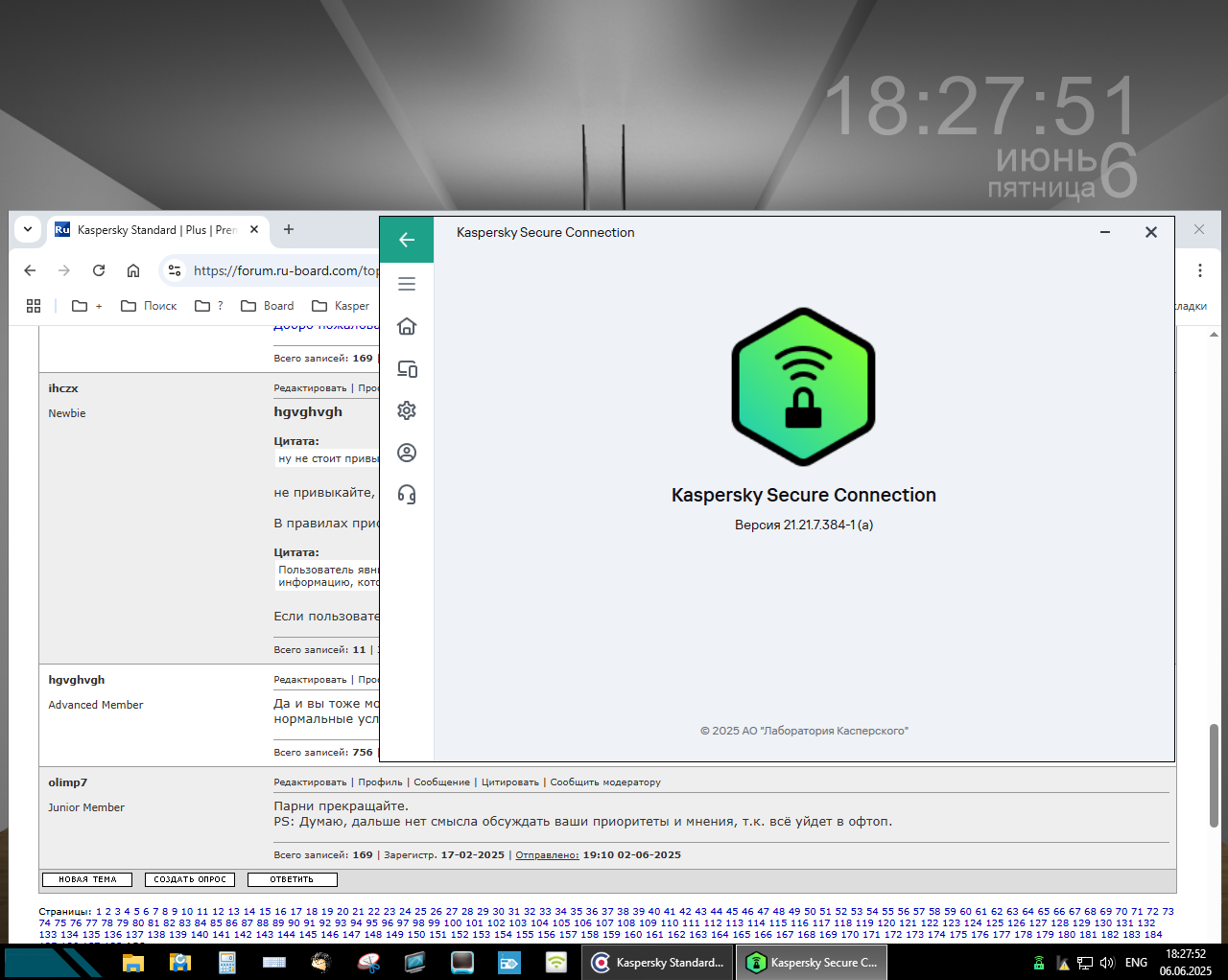Open the Calculator from the taskbar
Screen dimensions: 1228x980
pyautogui.click(x=227, y=962)
